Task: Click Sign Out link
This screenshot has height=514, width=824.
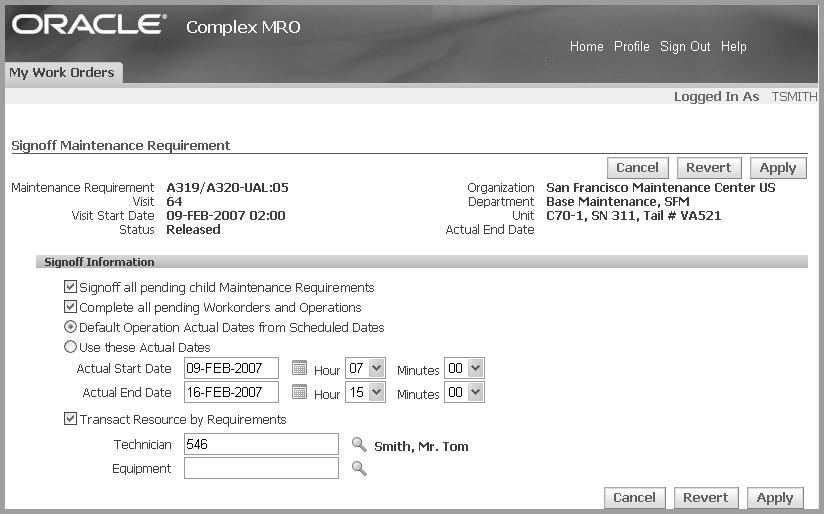Action: click(x=685, y=47)
